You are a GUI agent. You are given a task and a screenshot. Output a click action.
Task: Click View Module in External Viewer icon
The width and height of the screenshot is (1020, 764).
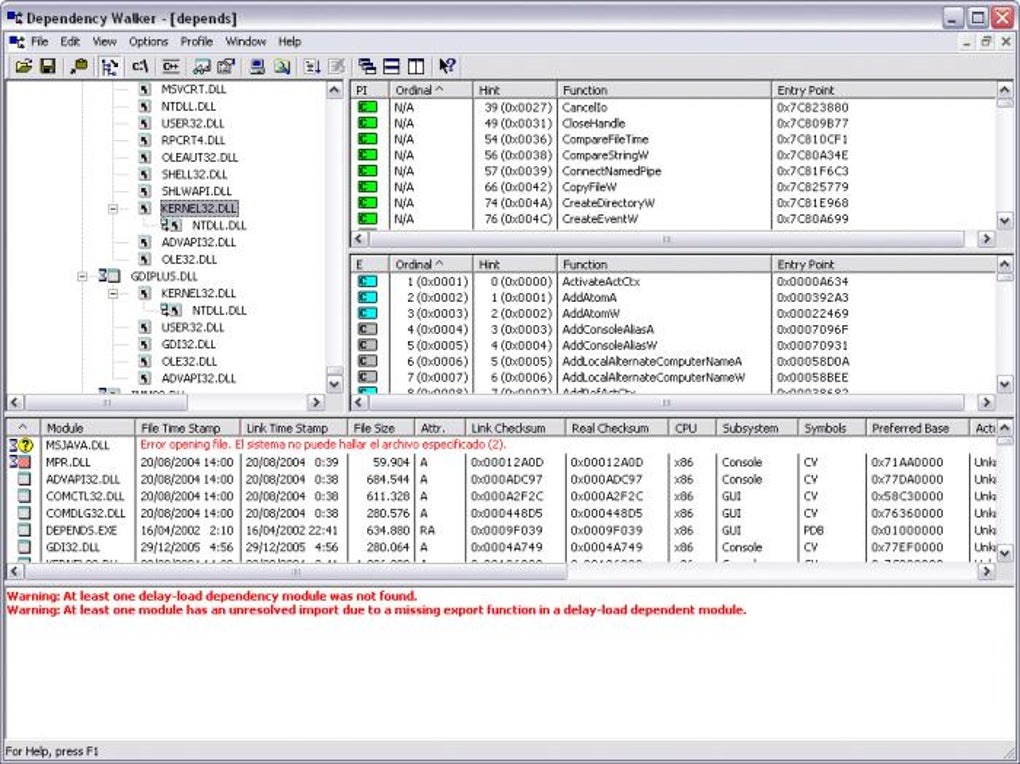(201, 66)
